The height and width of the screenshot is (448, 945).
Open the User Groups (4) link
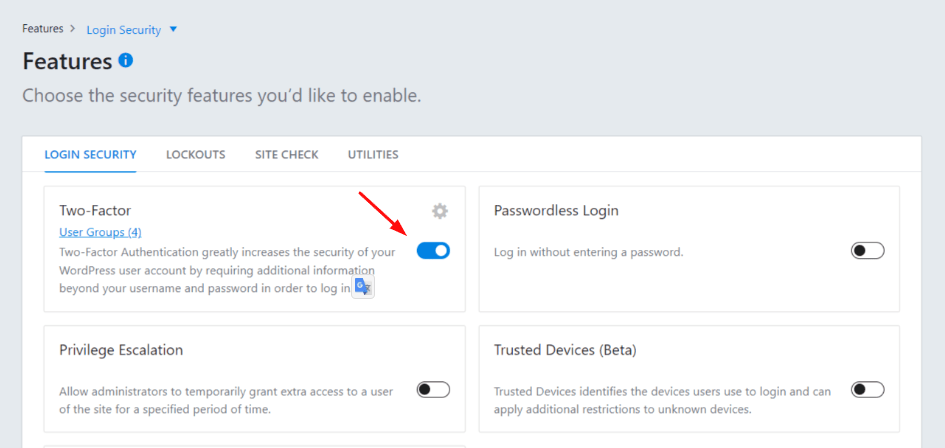[x=101, y=232]
